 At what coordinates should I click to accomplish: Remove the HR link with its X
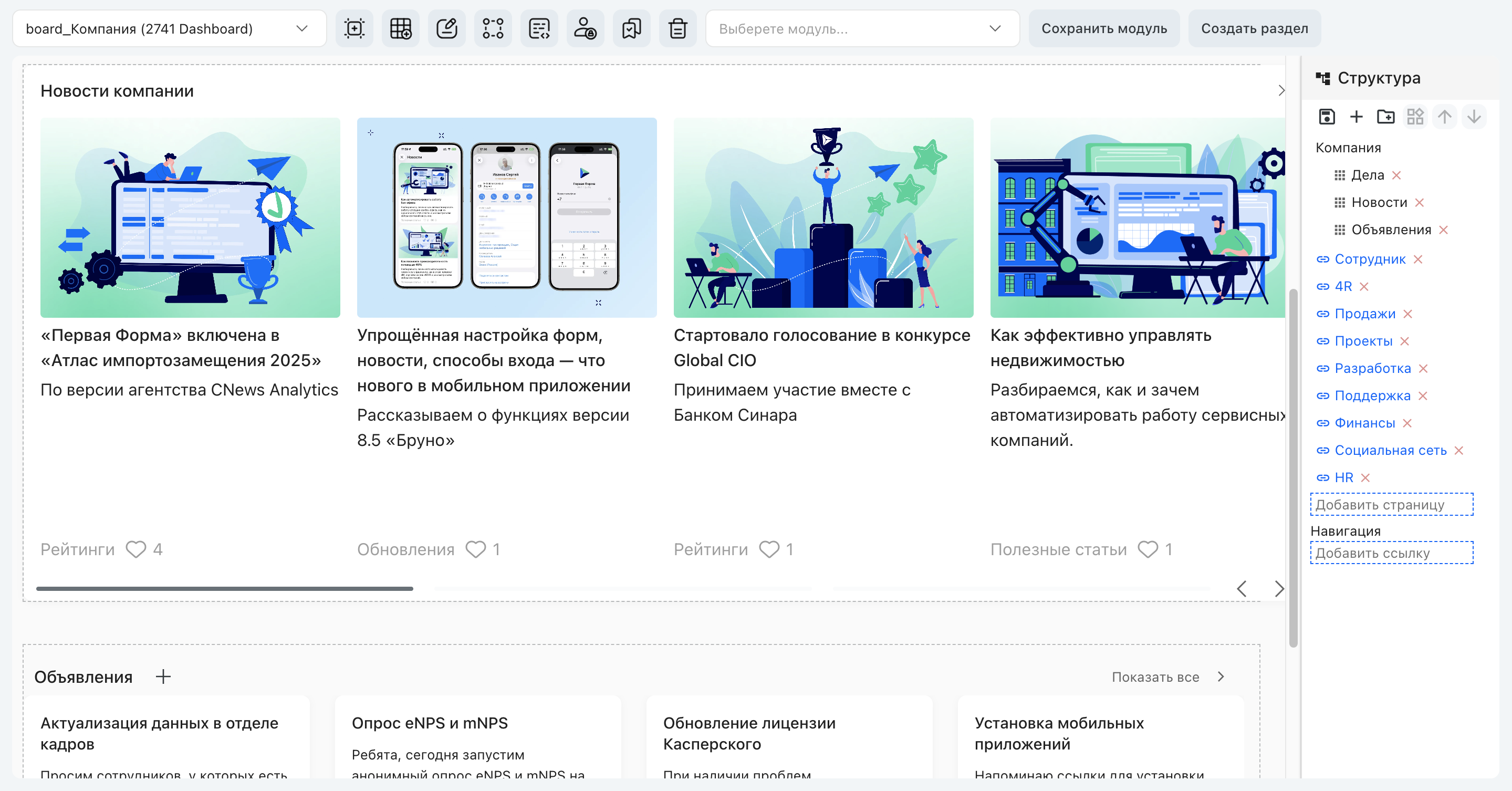tap(1365, 477)
